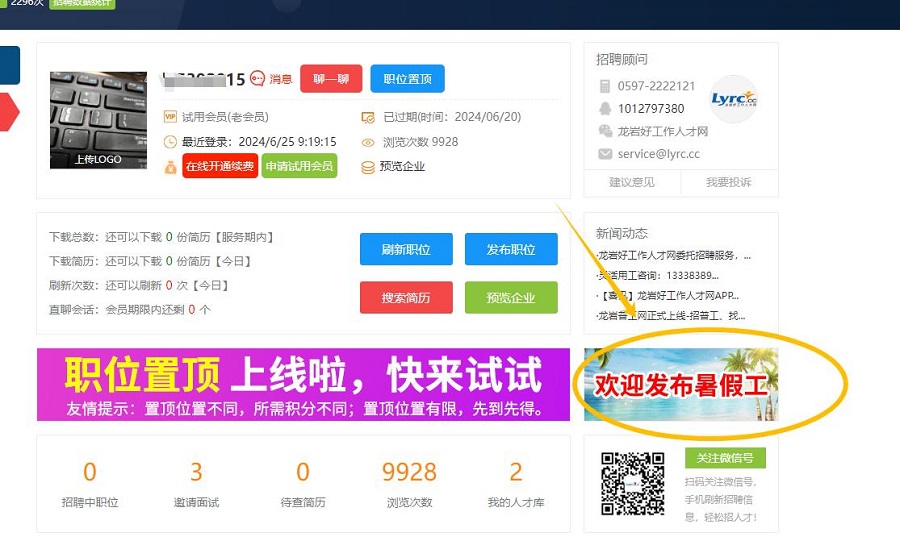Screen dimensions: 900x541
Task: Click the 消息 message bubble icon
Action: coord(258,79)
